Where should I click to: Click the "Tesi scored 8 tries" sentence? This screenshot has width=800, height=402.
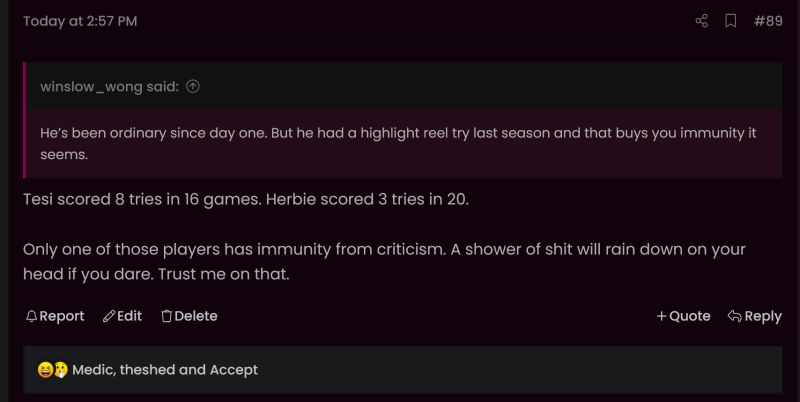tap(246, 199)
